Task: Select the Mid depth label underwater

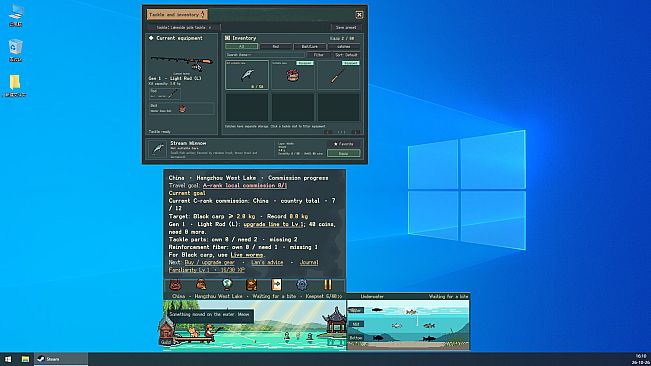Action: (356, 324)
